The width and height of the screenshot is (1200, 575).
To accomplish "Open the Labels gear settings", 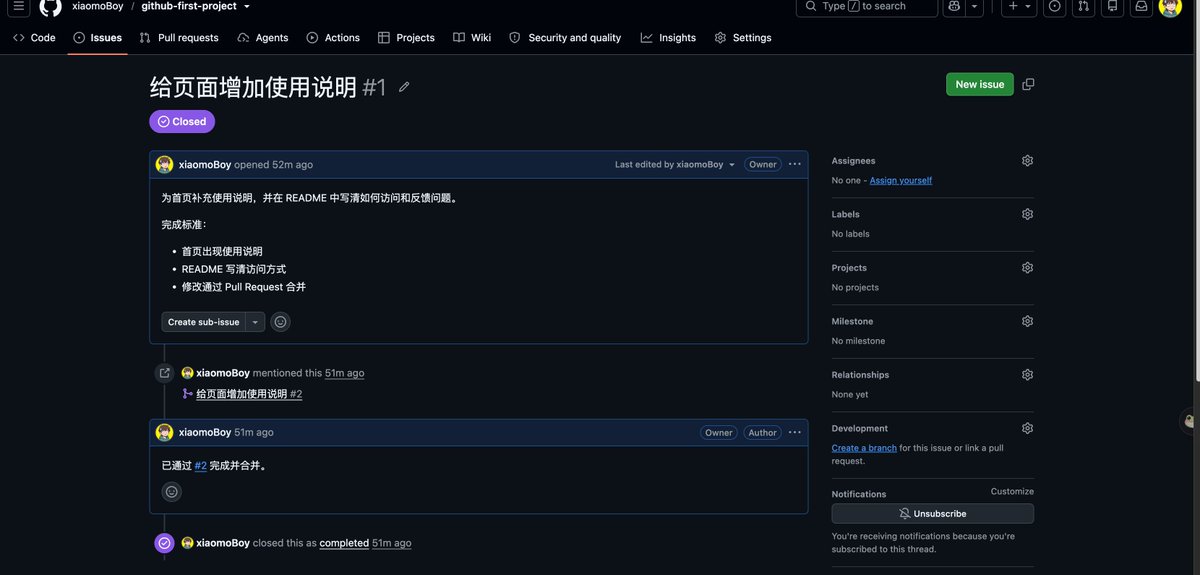I will coord(1027,214).
